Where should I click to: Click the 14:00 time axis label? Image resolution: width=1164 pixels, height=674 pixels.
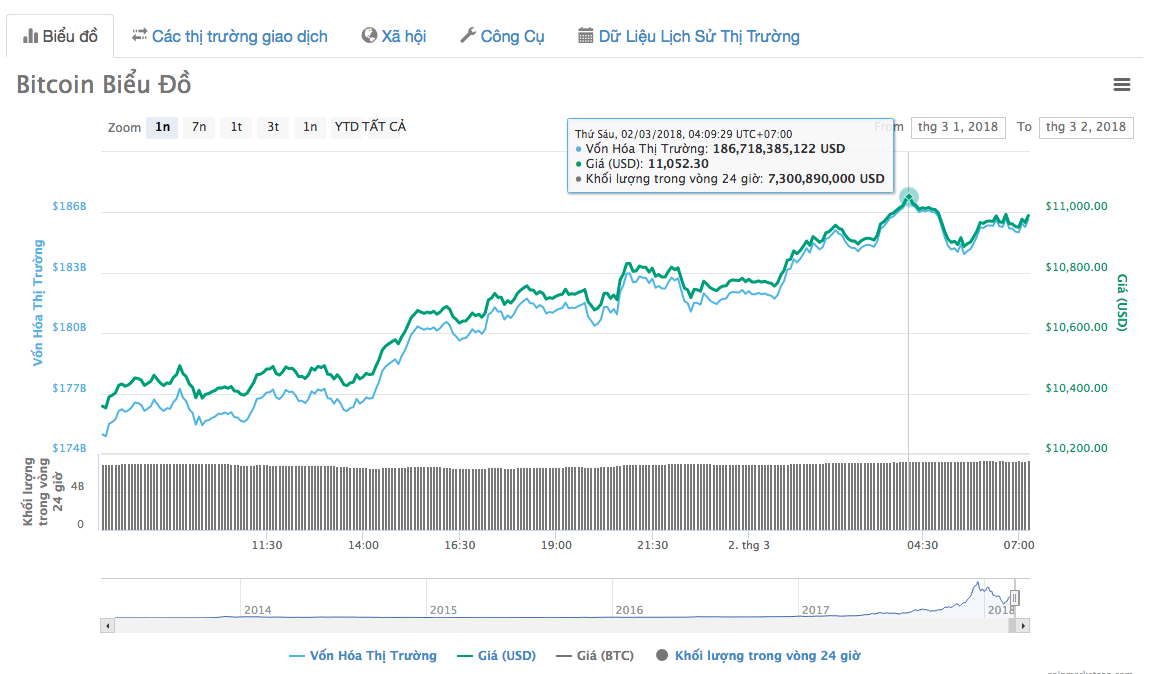tap(363, 545)
